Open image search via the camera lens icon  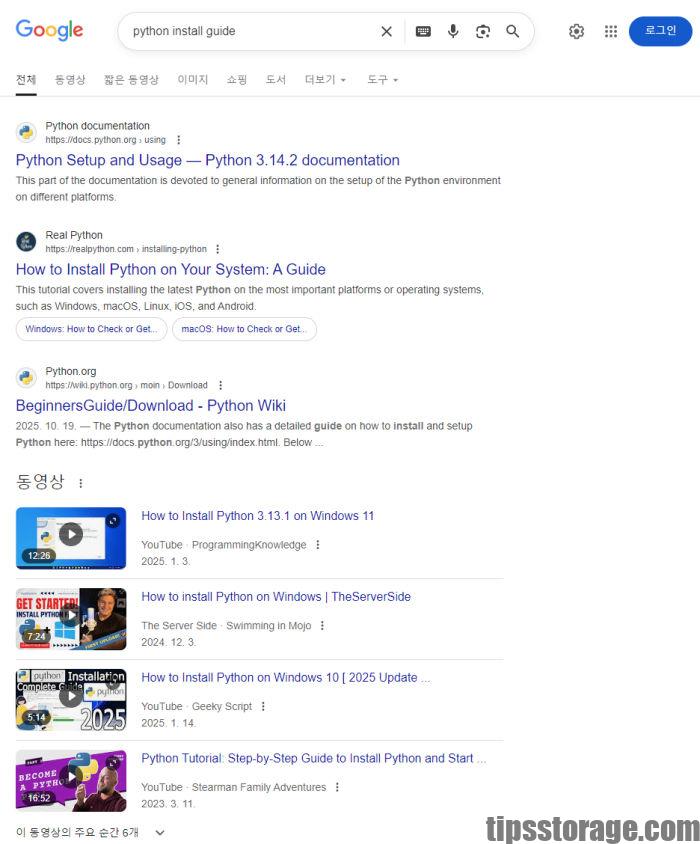pyautogui.click(x=483, y=31)
